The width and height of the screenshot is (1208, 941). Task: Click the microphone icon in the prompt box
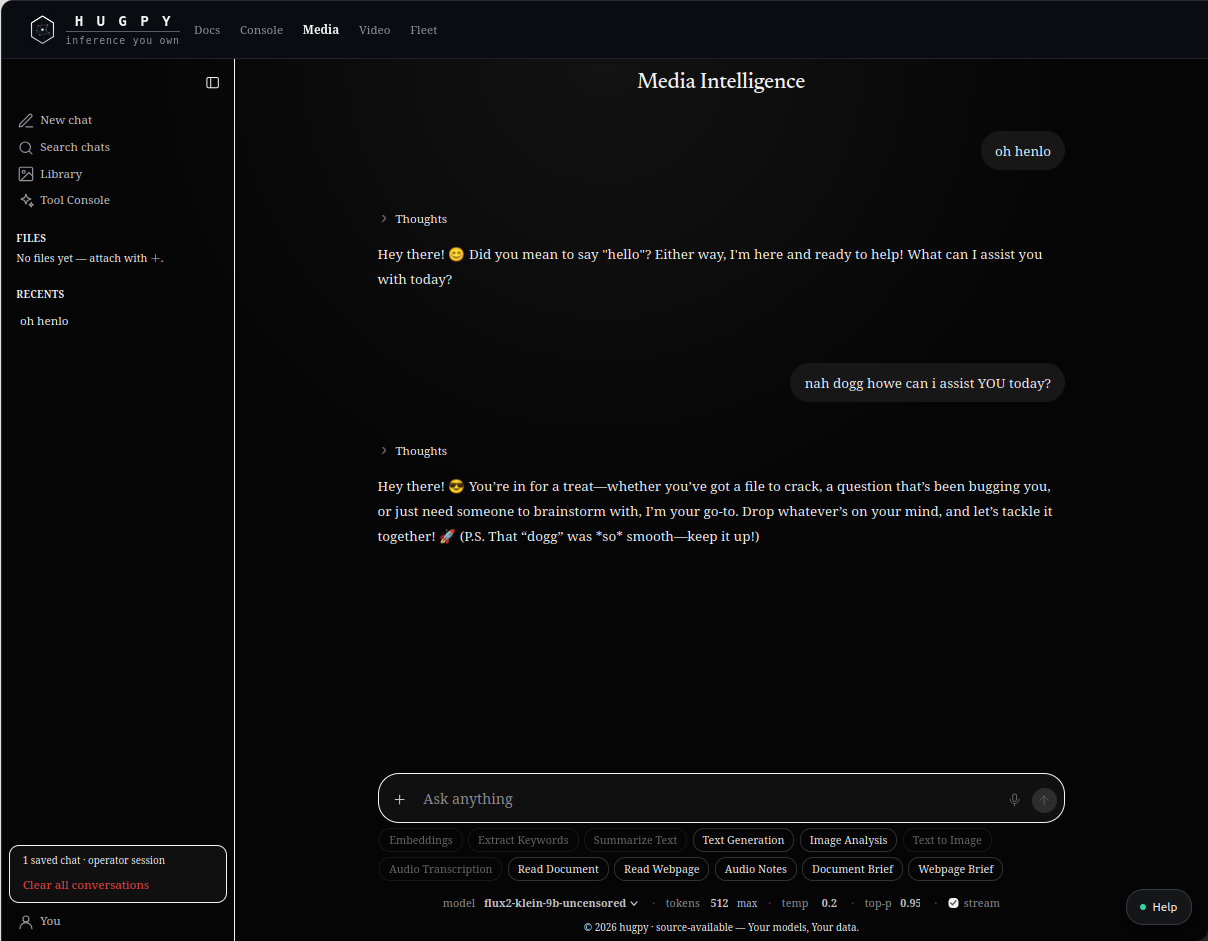1014,799
